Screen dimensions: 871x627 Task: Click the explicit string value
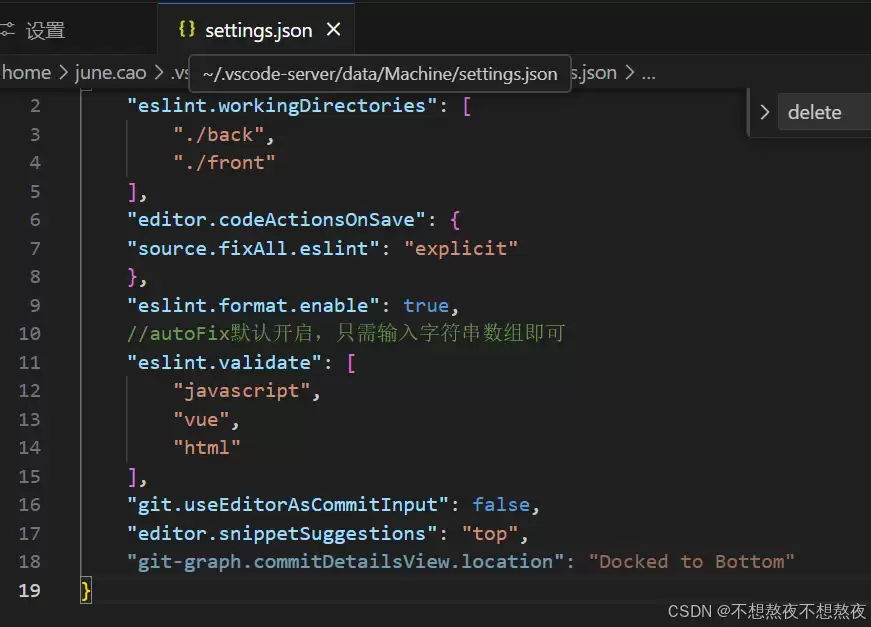tap(461, 248)
